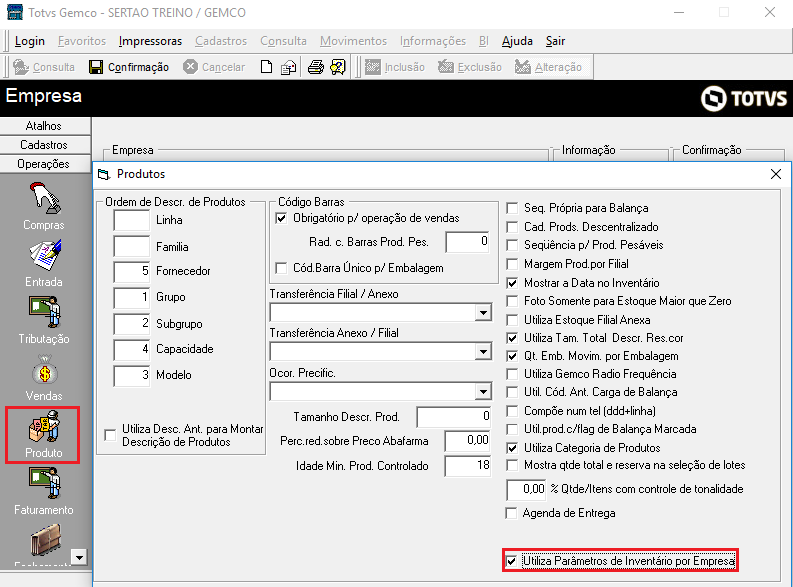The height and width of the screenshot is (587, 793).
Task: Click the Consulta toolbar button
Action: [43, 67]
